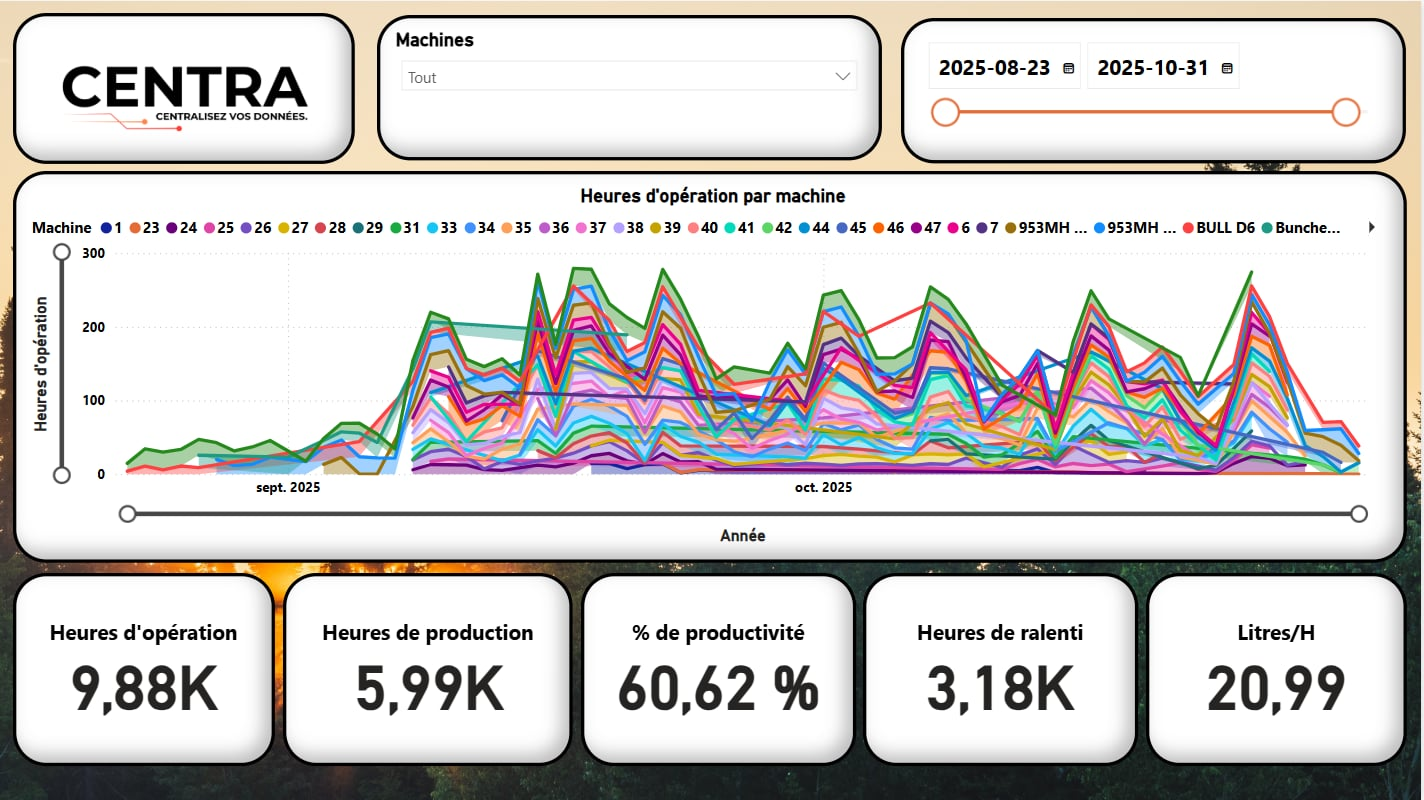Click bottom handle of the vertical axis zoom slider

coord(62,474)
